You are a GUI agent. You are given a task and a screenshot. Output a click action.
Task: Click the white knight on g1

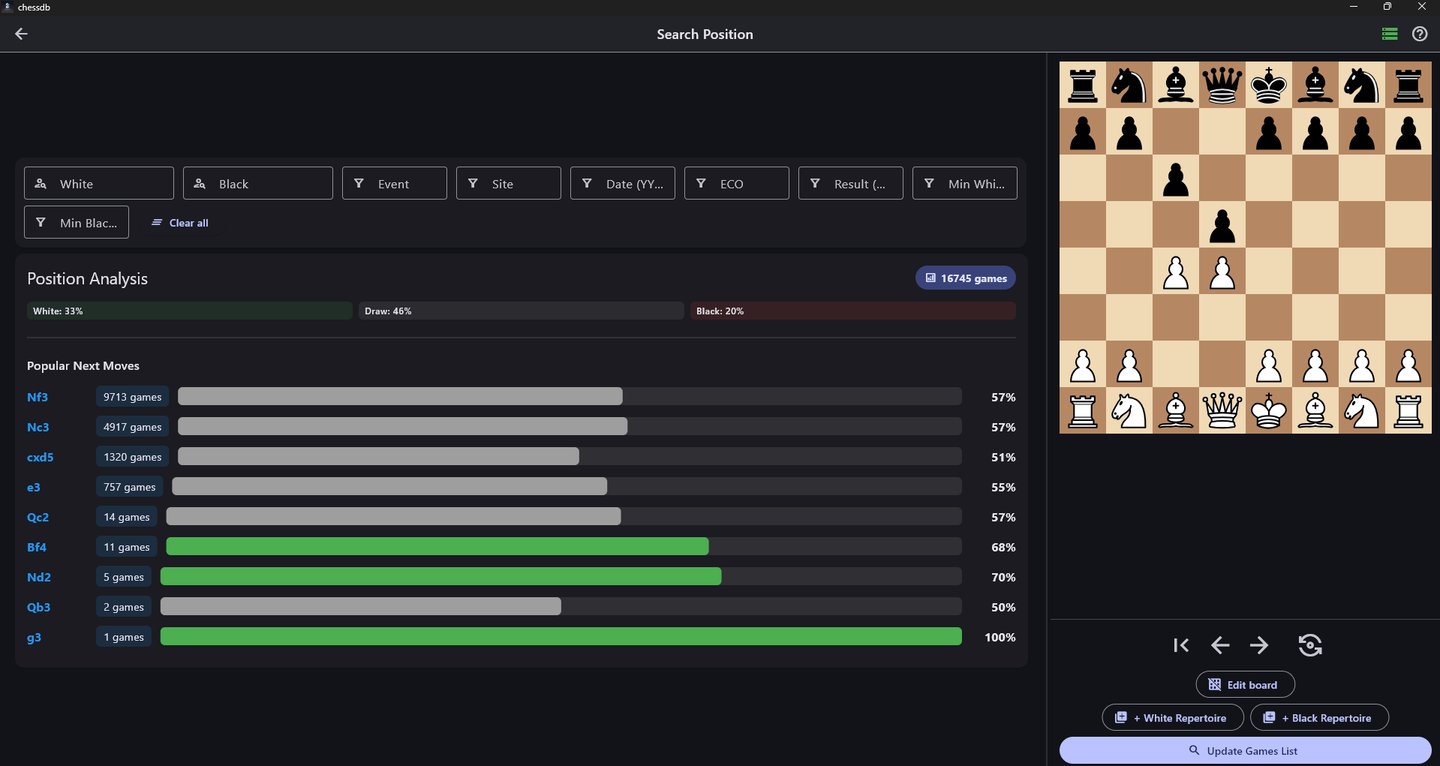pos(1362,410)
